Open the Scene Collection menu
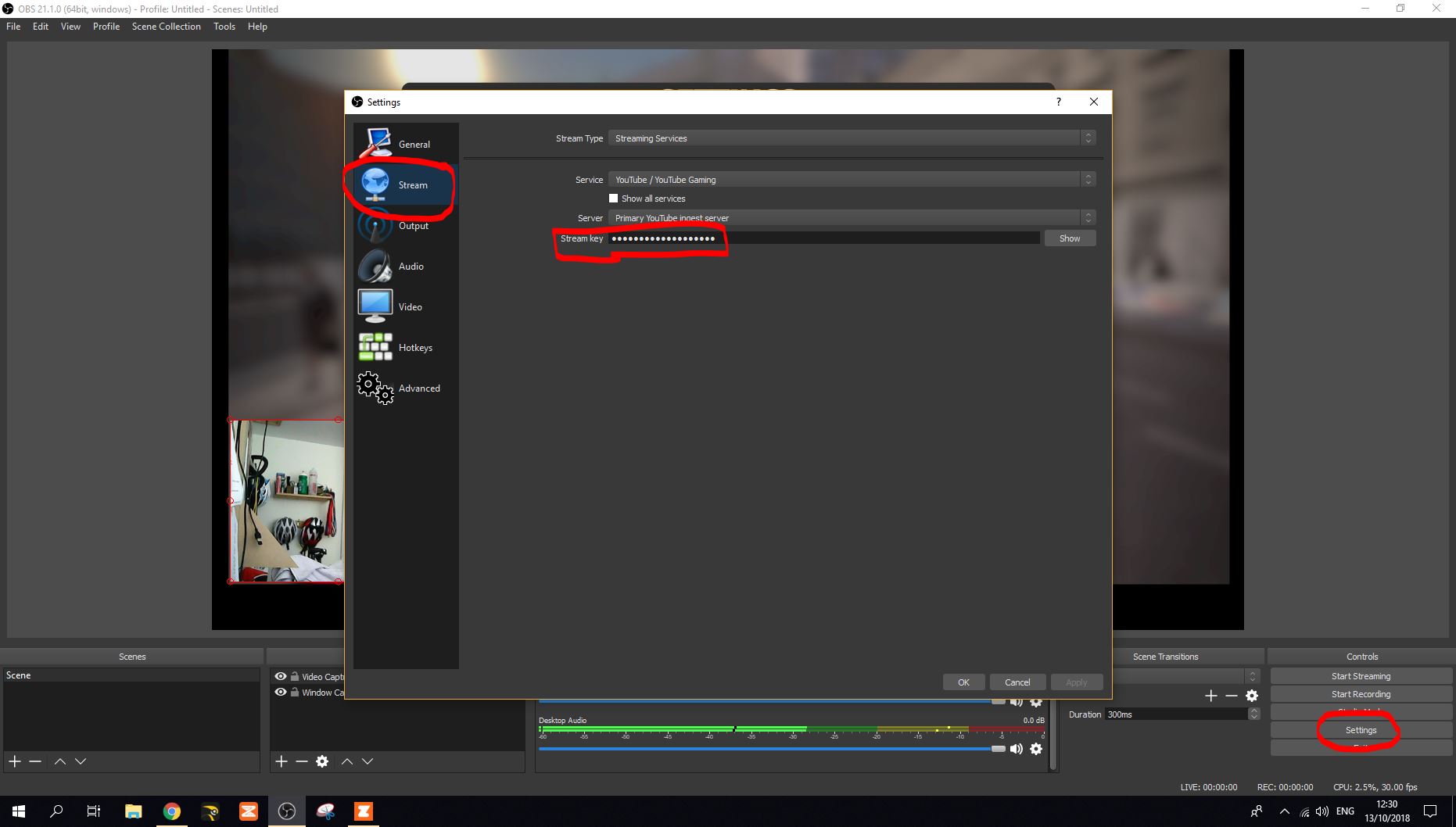Screen dimensions: 1456x827 pos(167,27)
